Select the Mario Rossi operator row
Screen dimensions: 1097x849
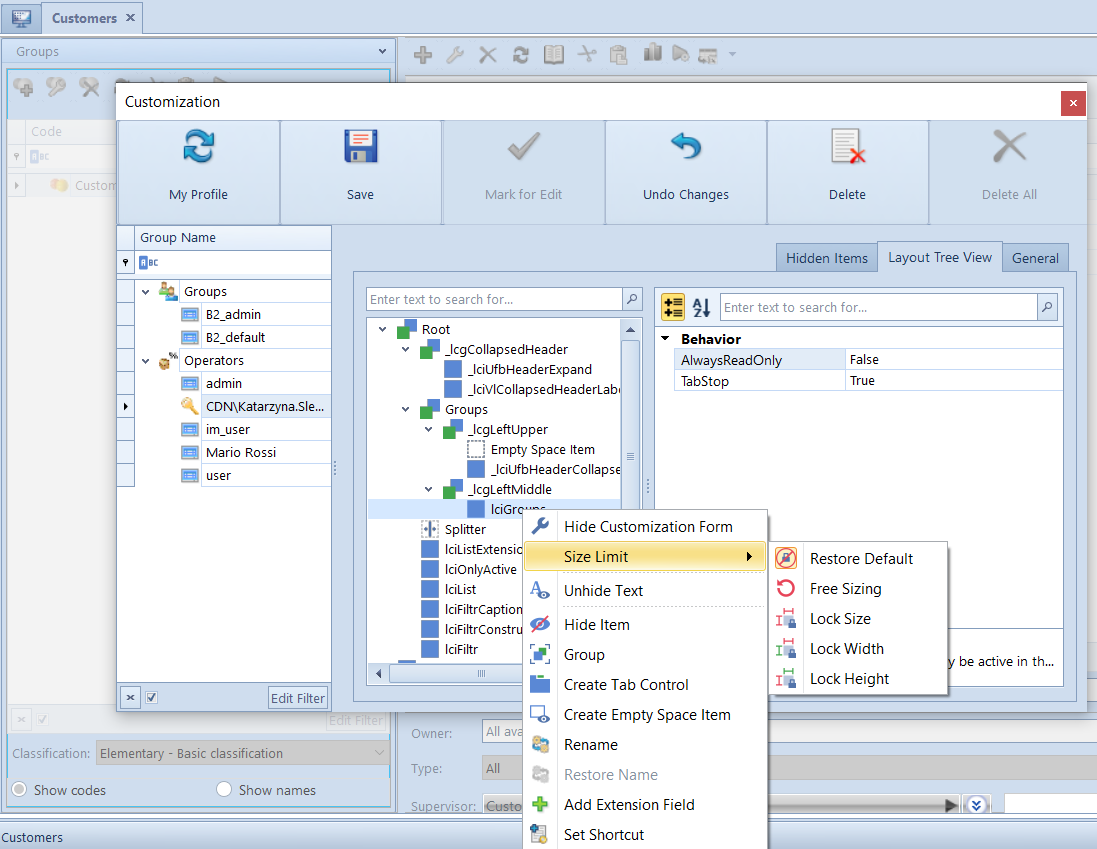[267, 452]
